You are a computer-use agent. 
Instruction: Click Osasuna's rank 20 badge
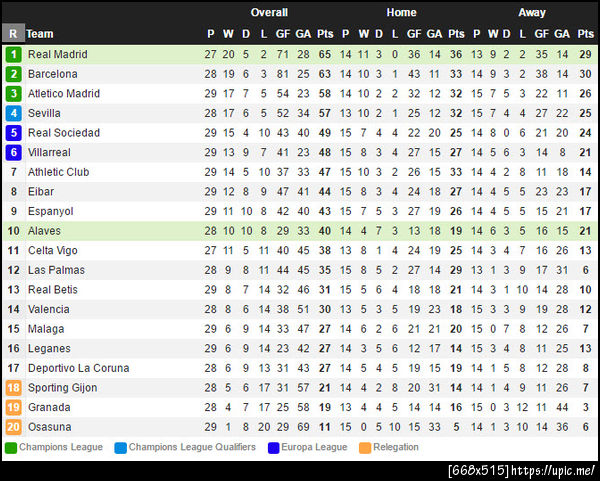coord(13,427)
